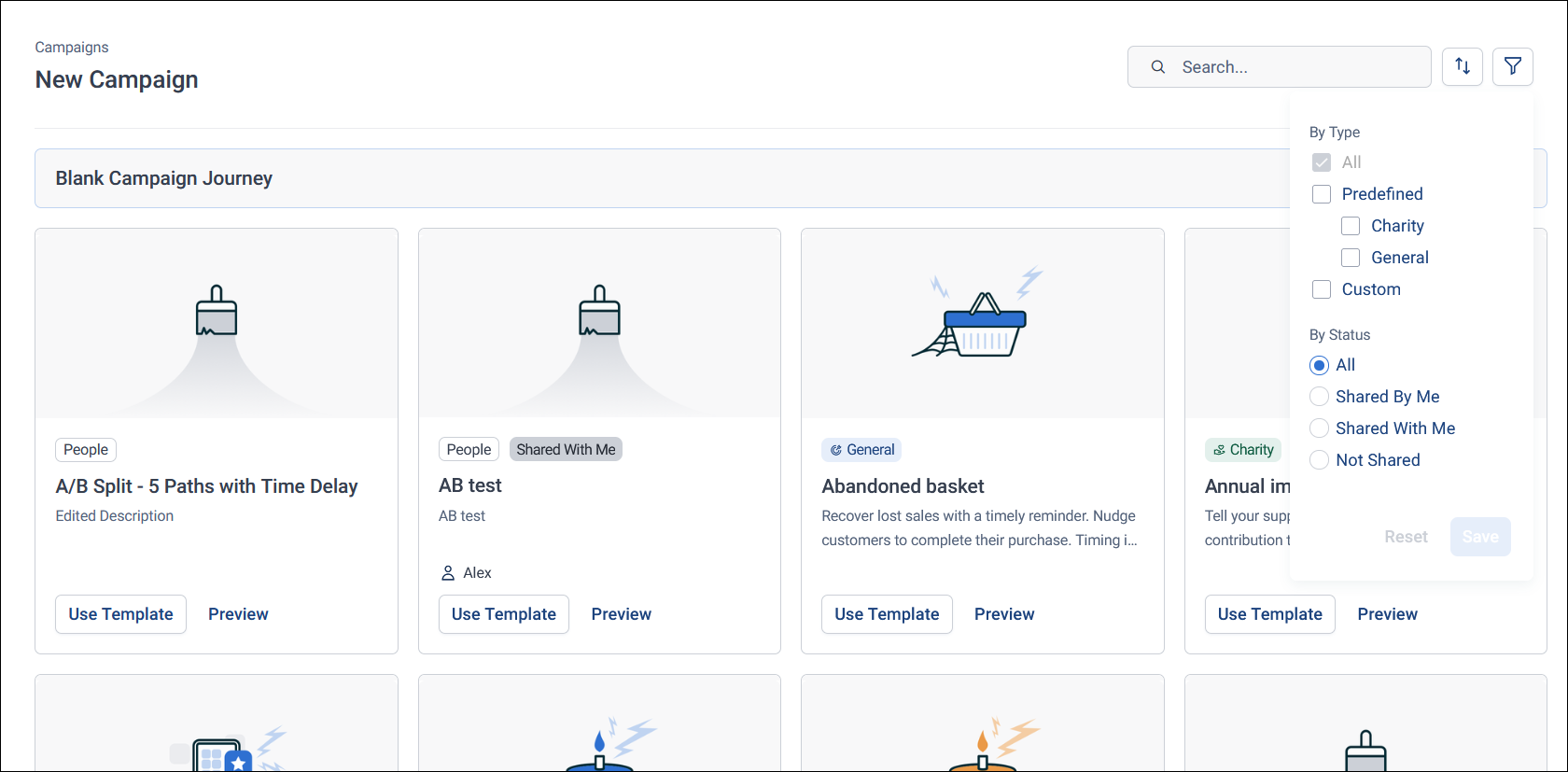Click the A/B Split - 5 Paths title
The height and width of the screenshot is (772, 1568).
point(206,486)
